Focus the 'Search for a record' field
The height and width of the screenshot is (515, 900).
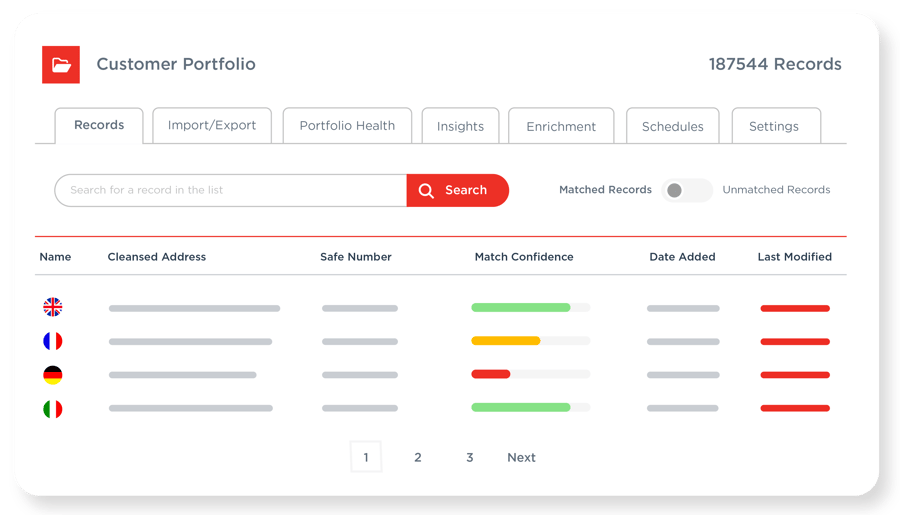click(231, 190)
